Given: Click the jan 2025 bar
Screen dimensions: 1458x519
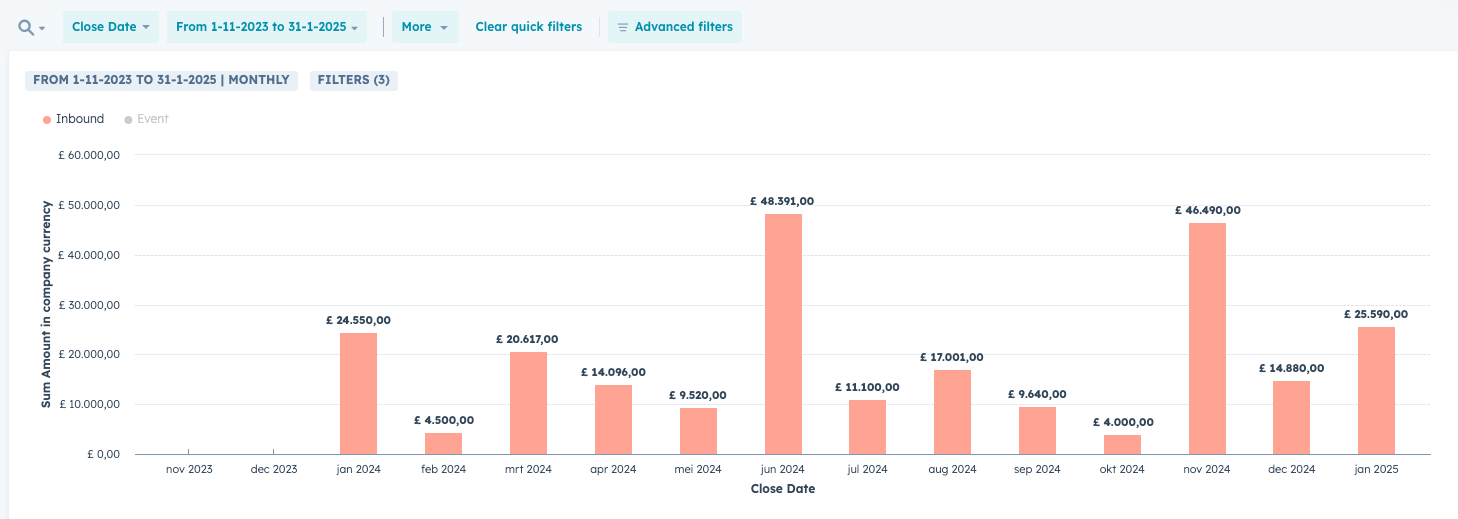Looking at the screenshot, I should pyautogui.click(x=1376, y=391).
